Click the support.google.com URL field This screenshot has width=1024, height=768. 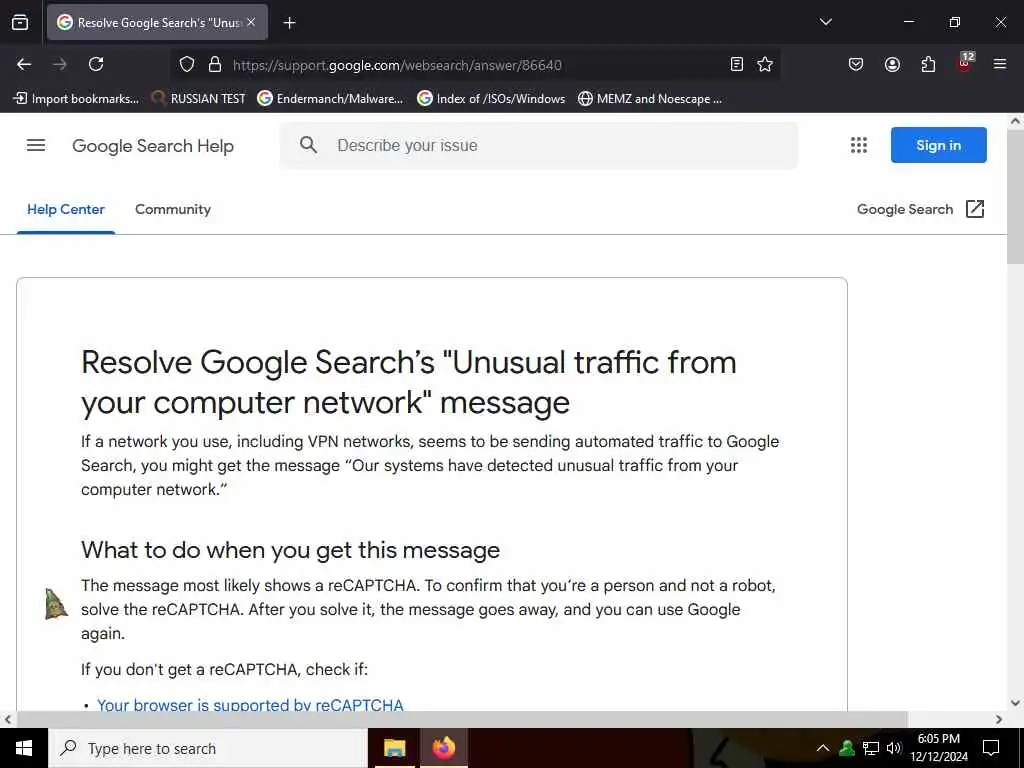click(397, 65)
